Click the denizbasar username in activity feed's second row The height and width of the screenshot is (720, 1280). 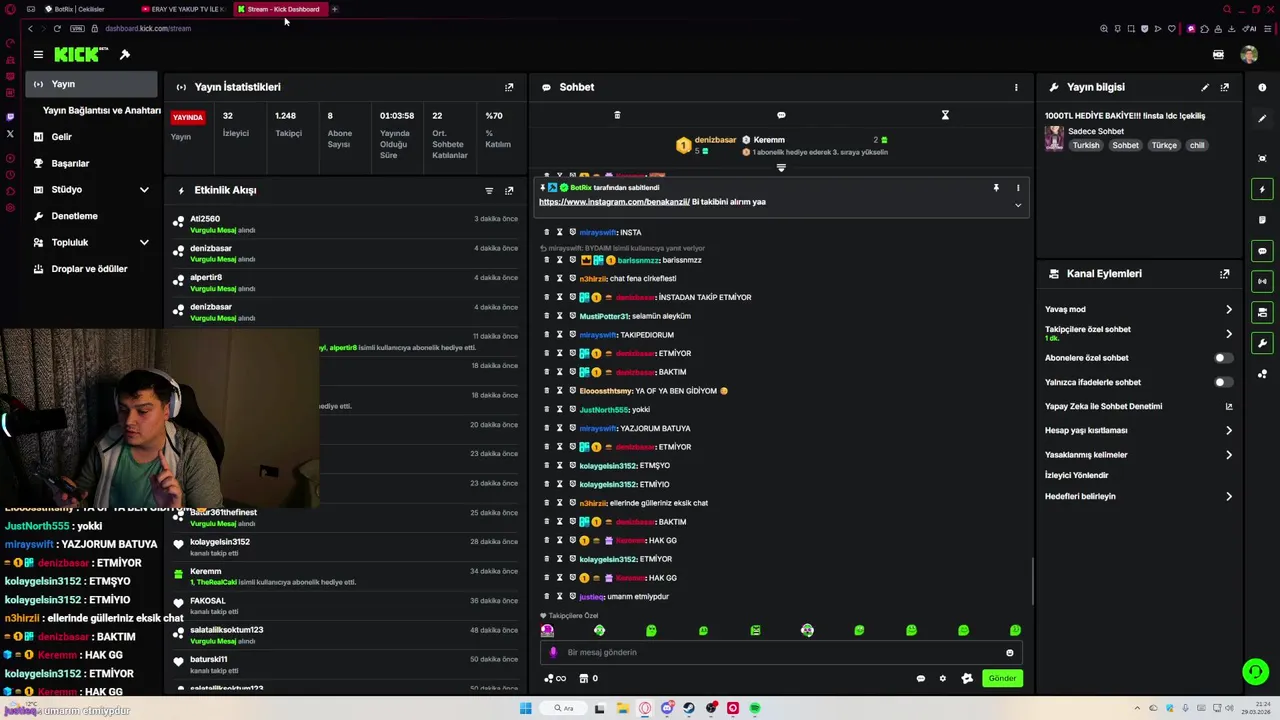(x=211, y=249)
